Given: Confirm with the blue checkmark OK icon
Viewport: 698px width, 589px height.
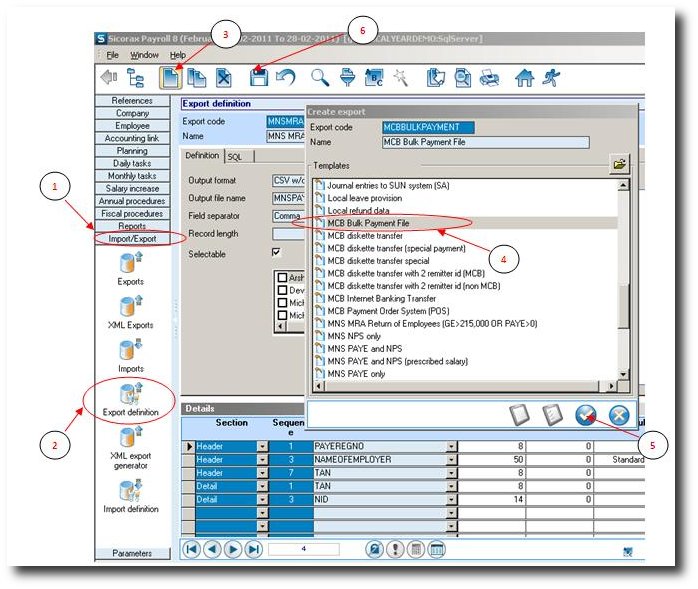Looking at the screenshot, I should click(x=586, y=416).
